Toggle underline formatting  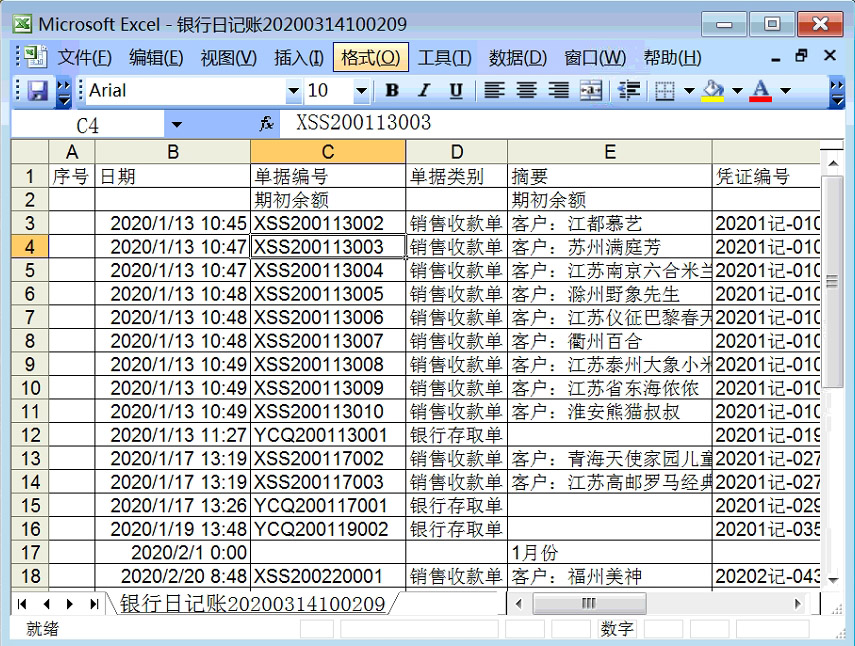click(x=456, y=91)
